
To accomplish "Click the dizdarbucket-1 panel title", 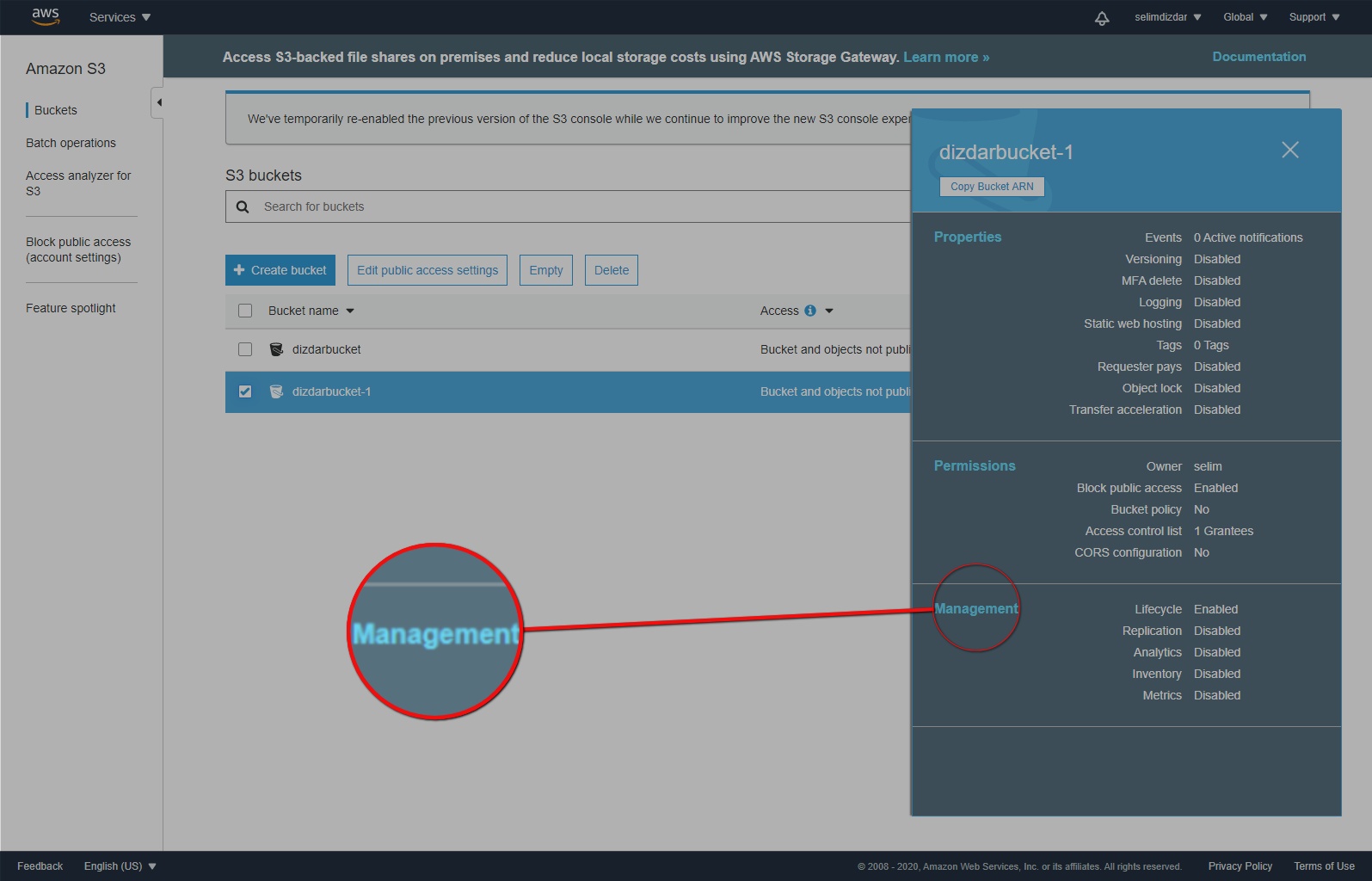I will point(1006,152).
